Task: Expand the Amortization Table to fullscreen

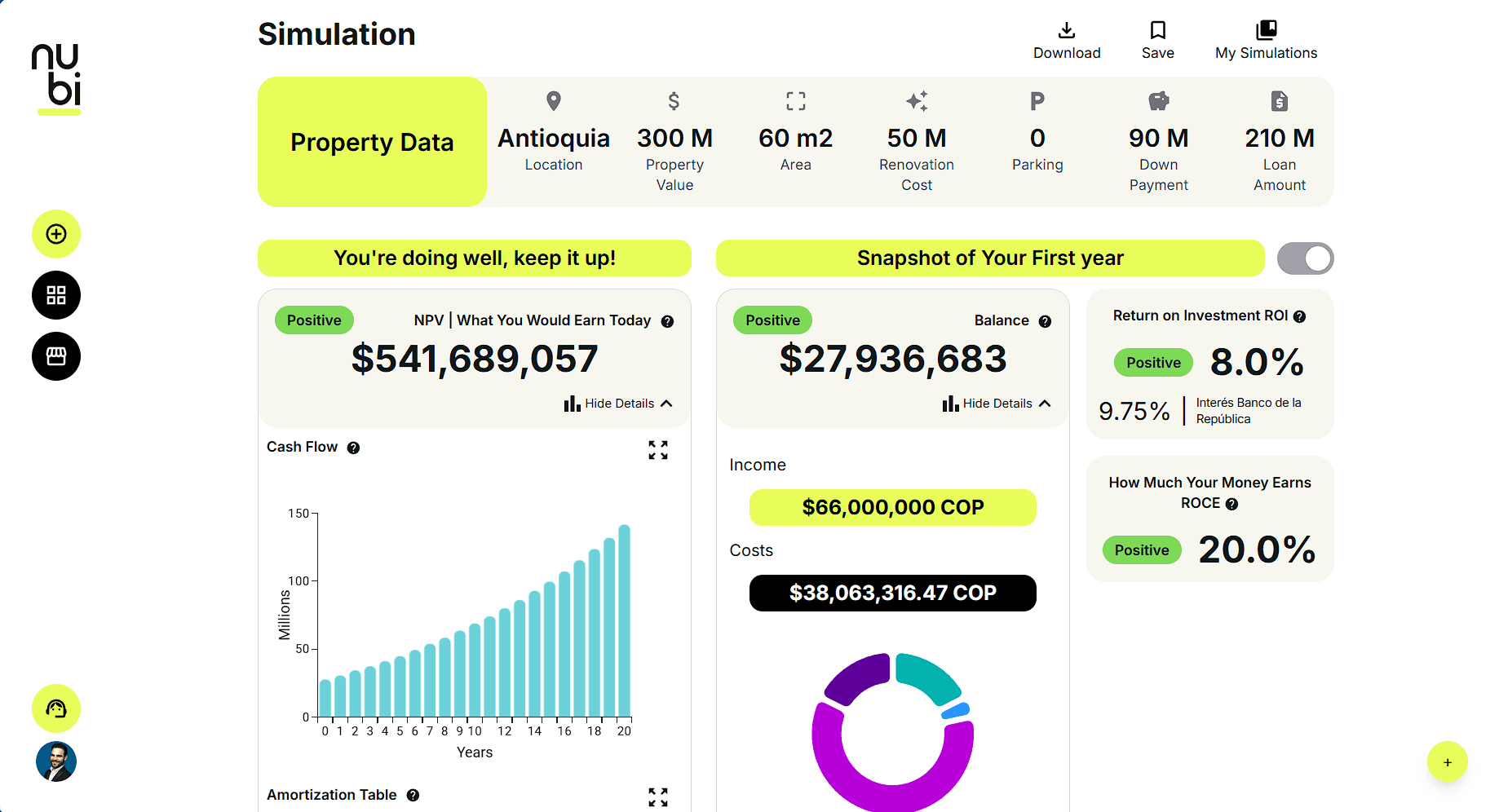Action: point(658,797)
